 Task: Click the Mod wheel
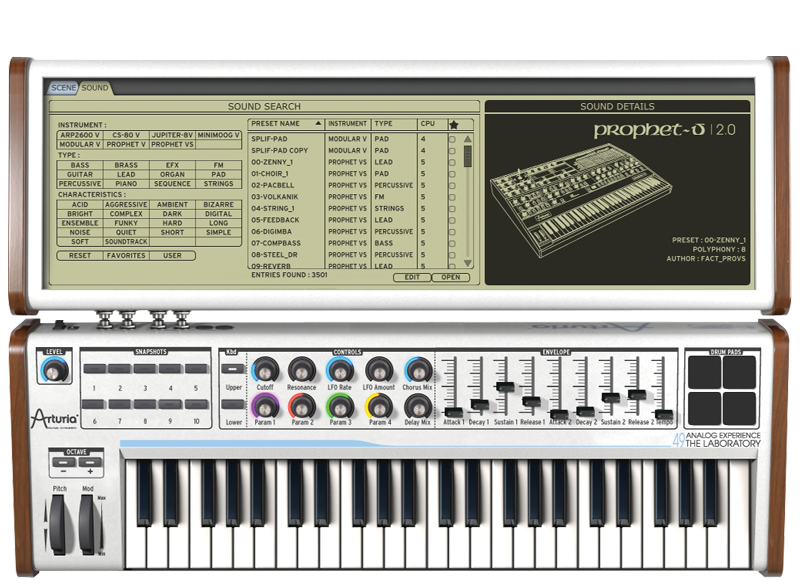pyautogui.click(x=86, y=524)
